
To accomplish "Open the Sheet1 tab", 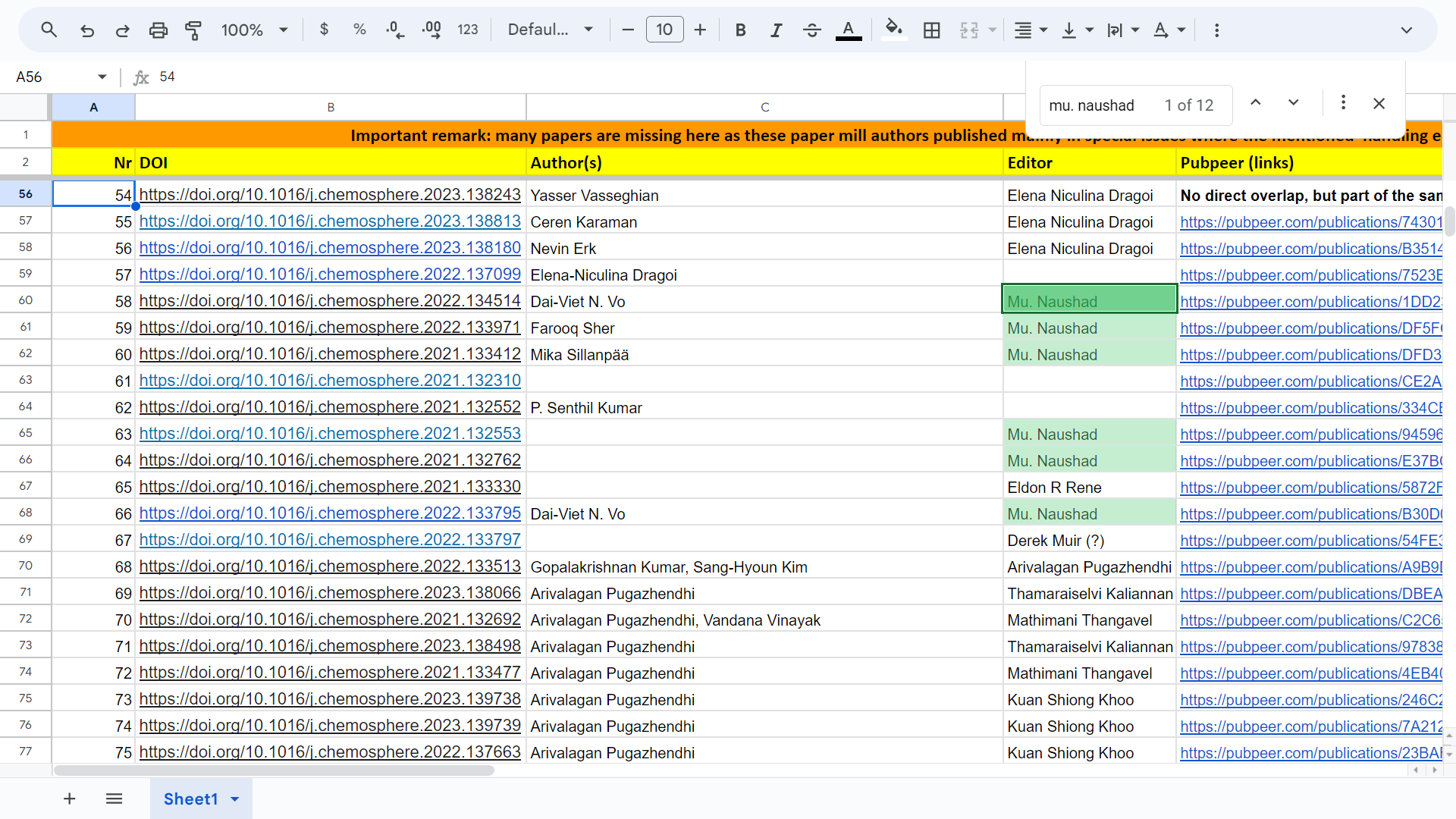I will coord(190,799).
